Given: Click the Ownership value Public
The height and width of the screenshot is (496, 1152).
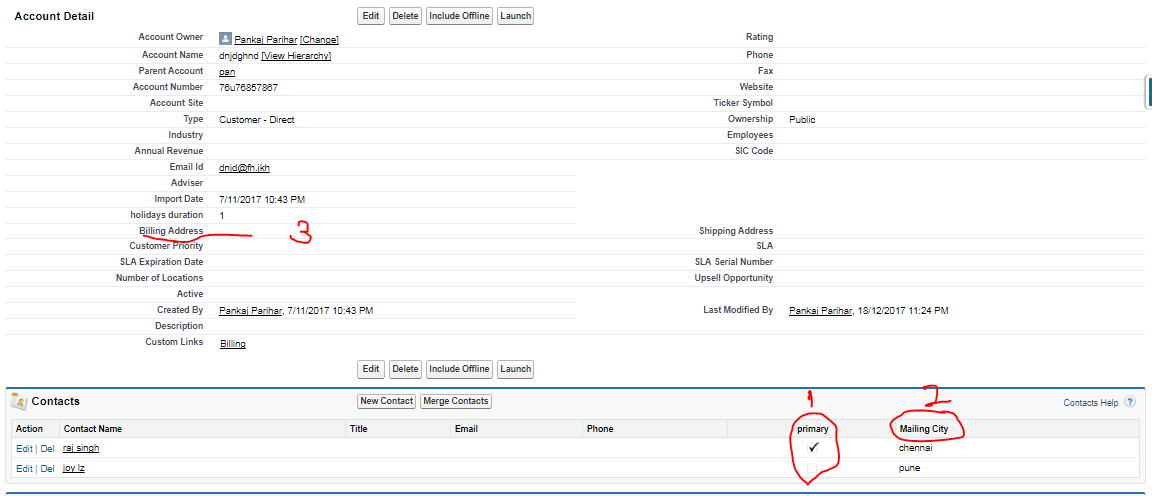Looking at the screenshot, I should tap(802, 120).
